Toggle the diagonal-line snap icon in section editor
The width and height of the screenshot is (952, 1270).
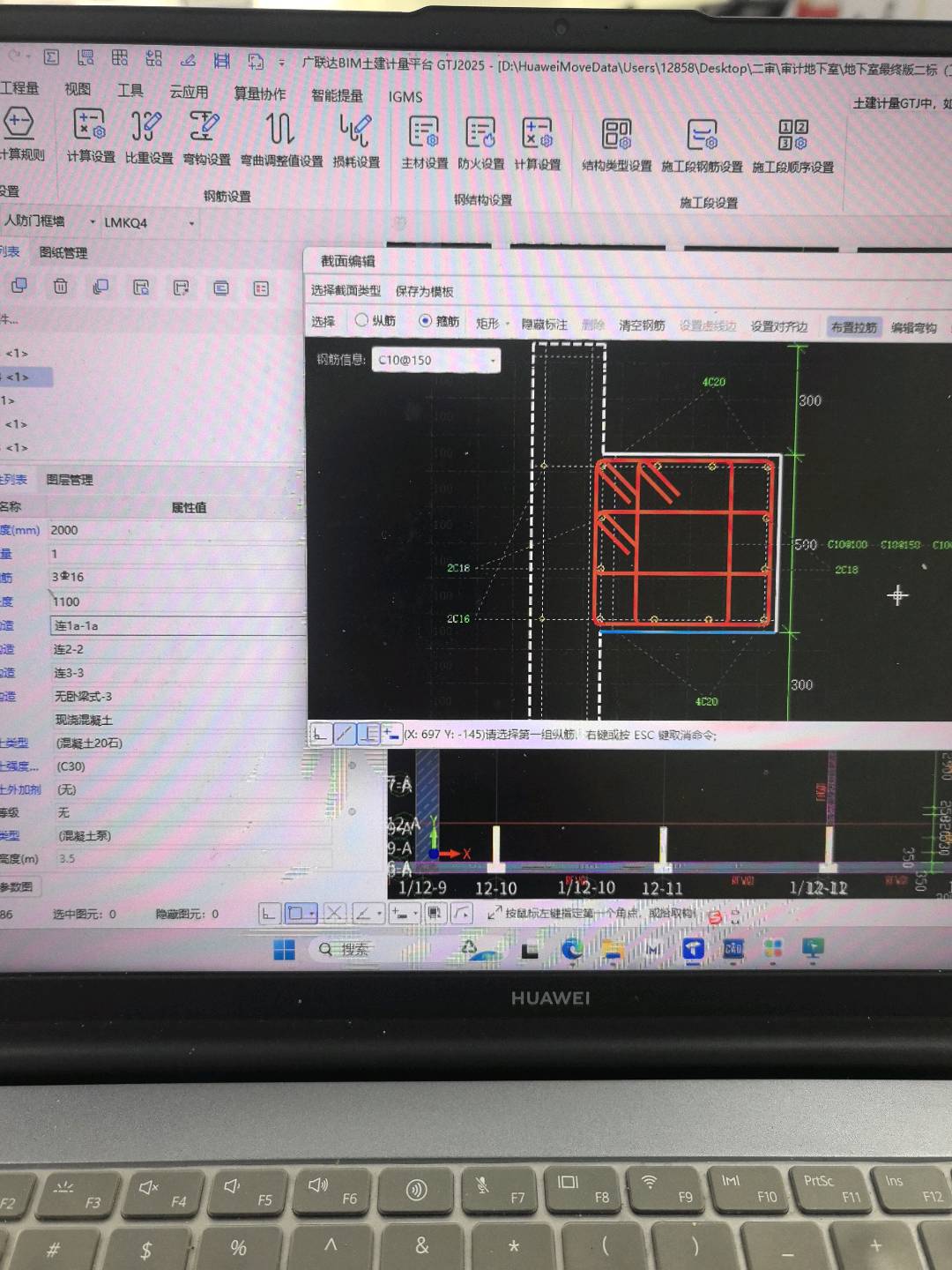click(345, 734)
